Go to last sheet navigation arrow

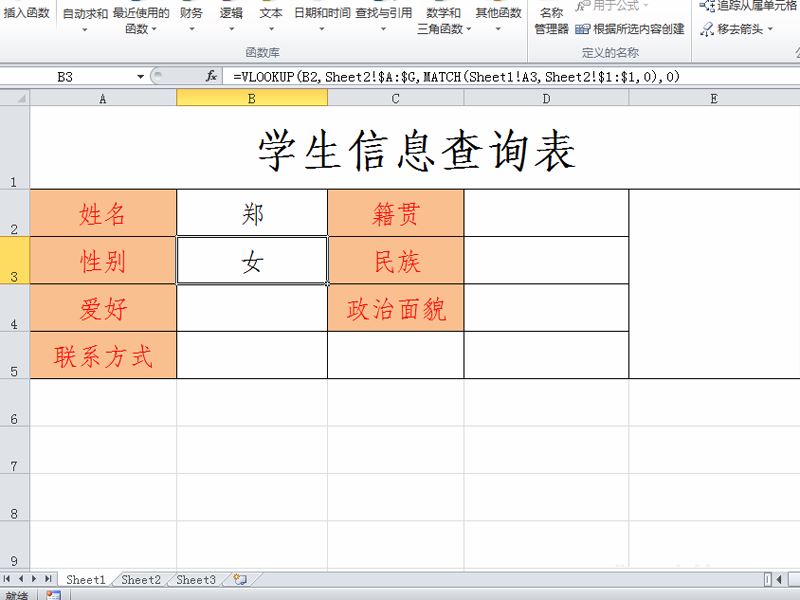tap(49, 579)
